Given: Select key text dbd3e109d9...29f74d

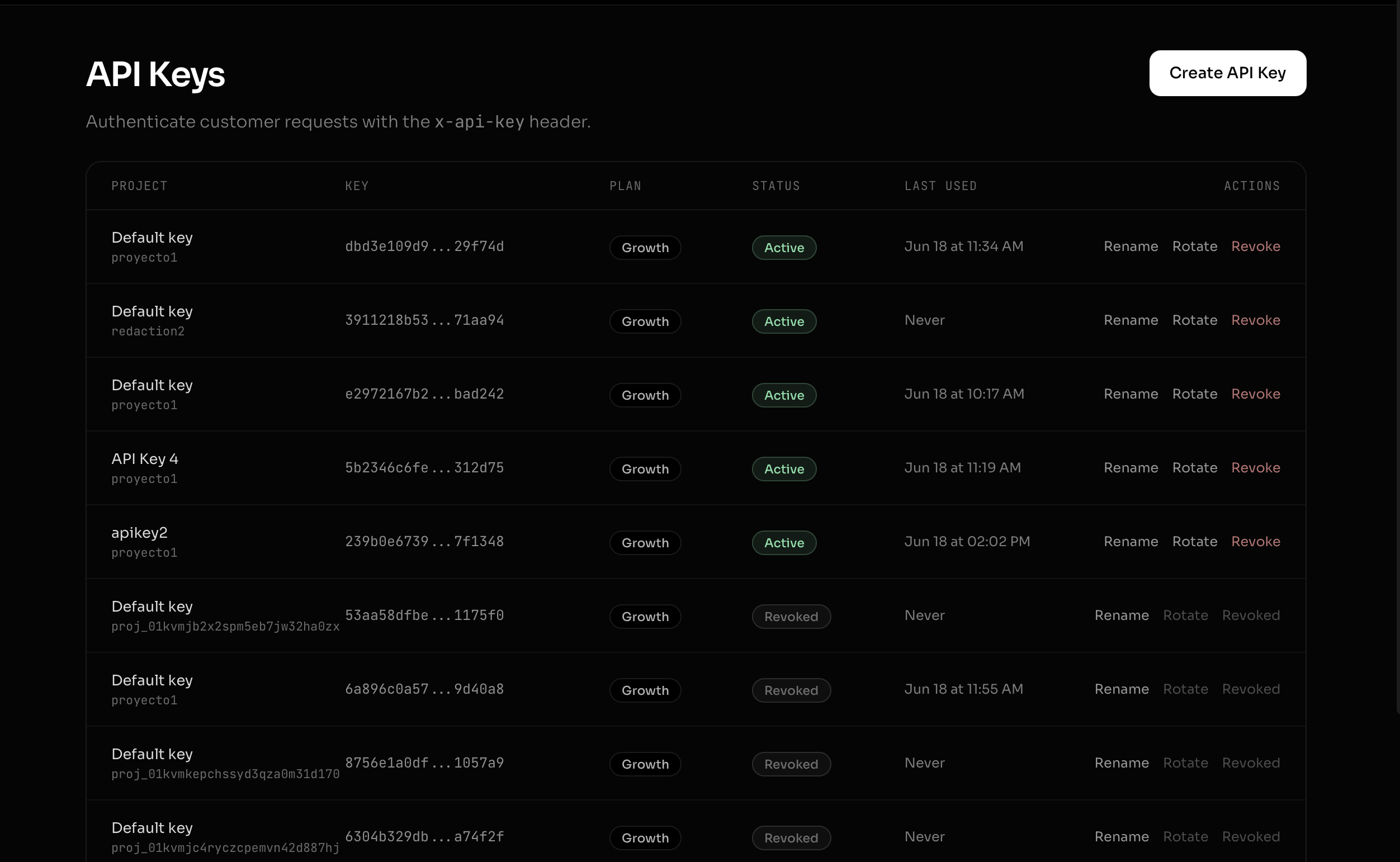Looking at the screenshot, I should coord(424,247).
